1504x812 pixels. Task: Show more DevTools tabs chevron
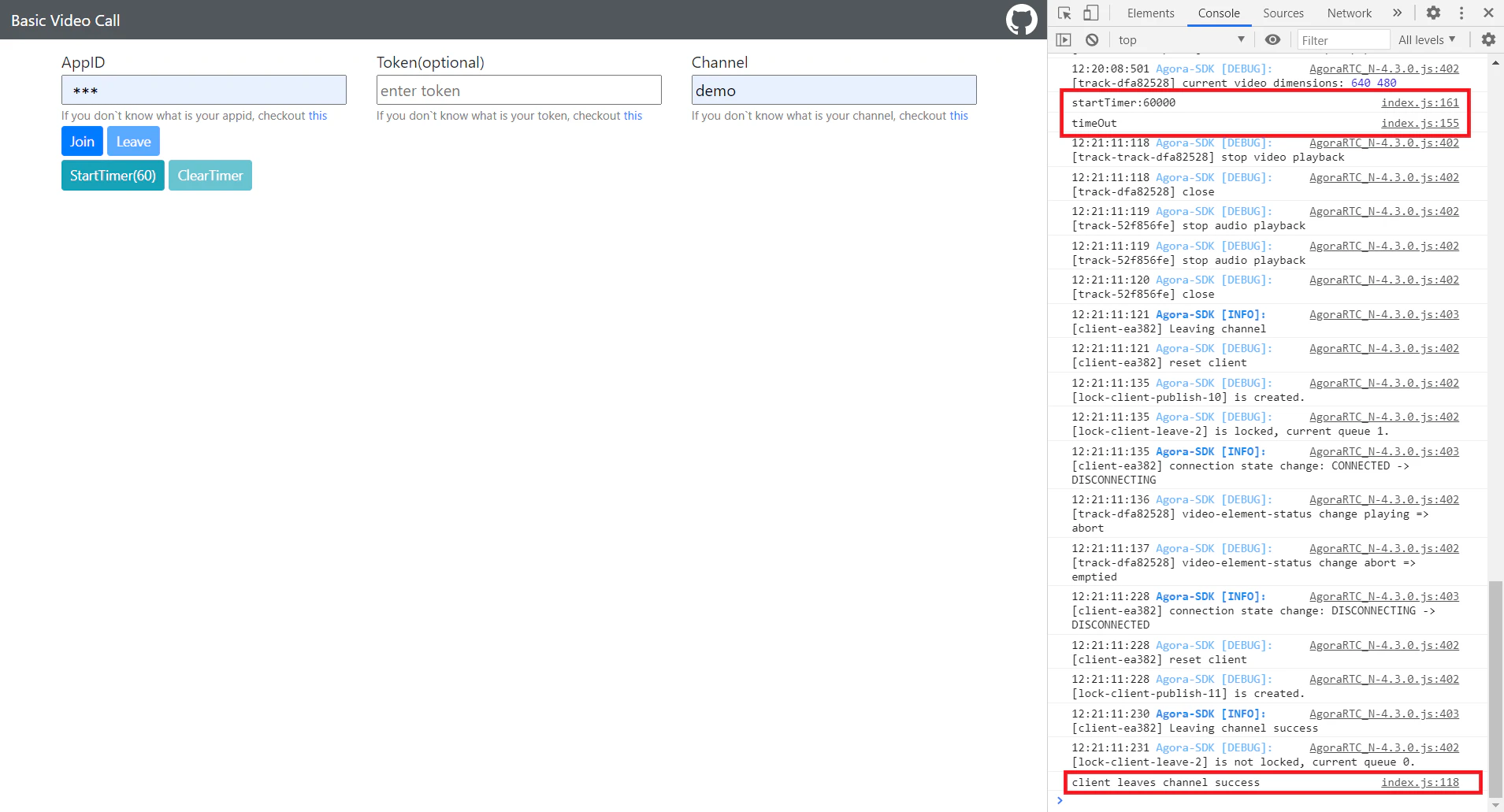tap(1397, 13)
